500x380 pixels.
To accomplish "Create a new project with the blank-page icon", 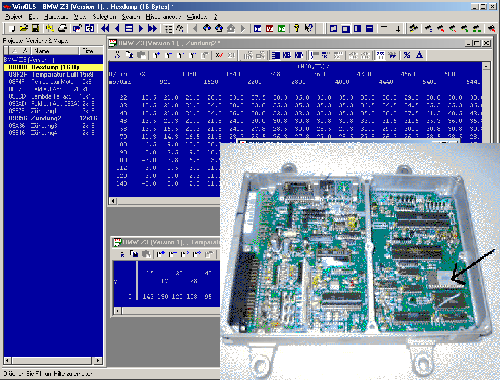I will click(12, 29).
